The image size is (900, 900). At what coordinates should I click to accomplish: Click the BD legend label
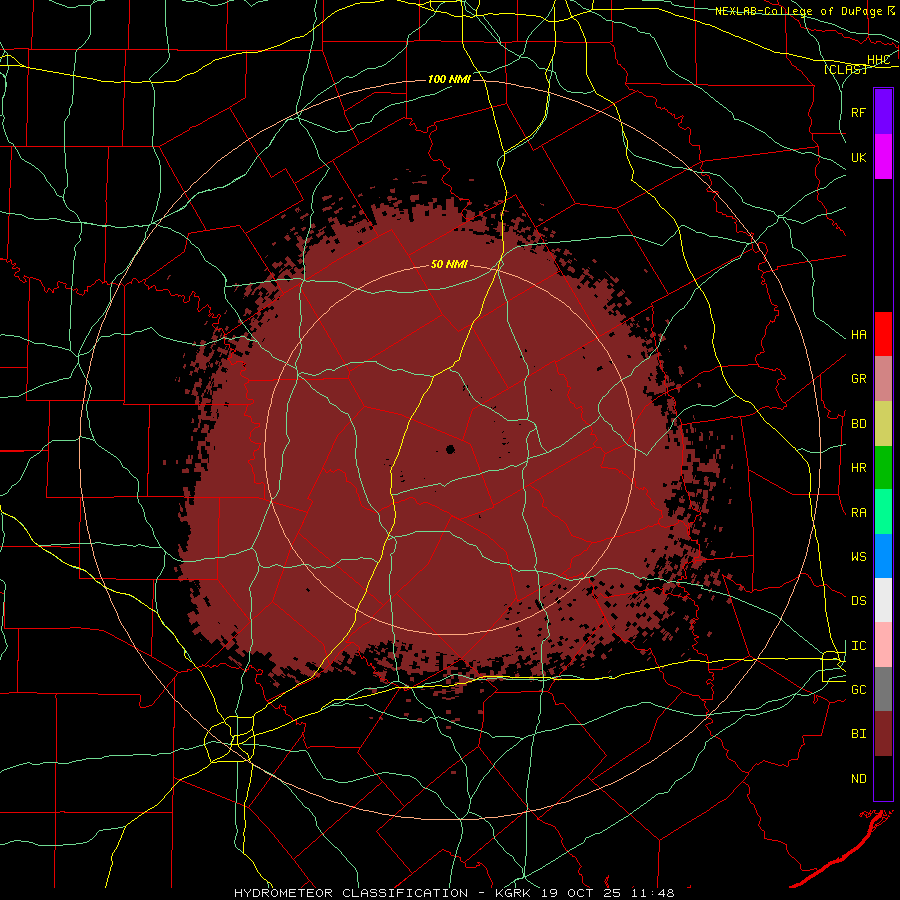(x=858, y=424)
